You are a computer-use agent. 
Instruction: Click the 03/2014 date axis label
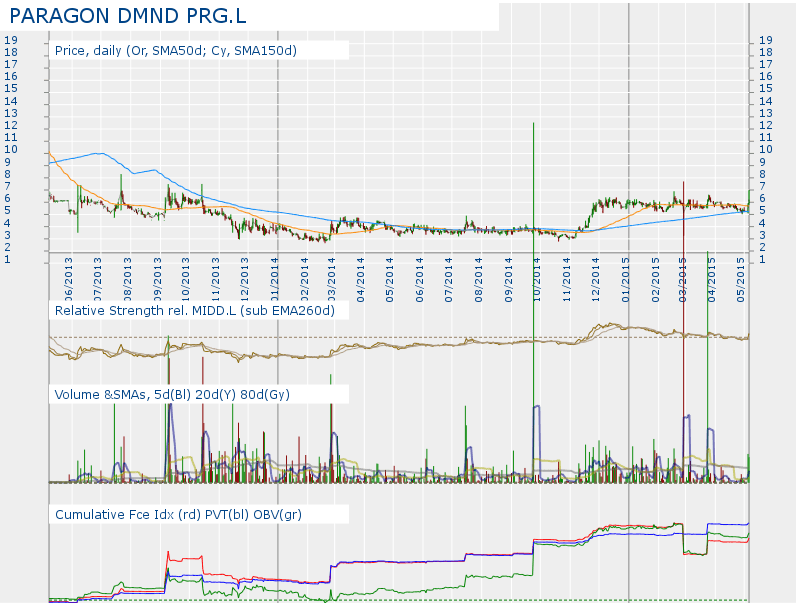click(331, 280)
